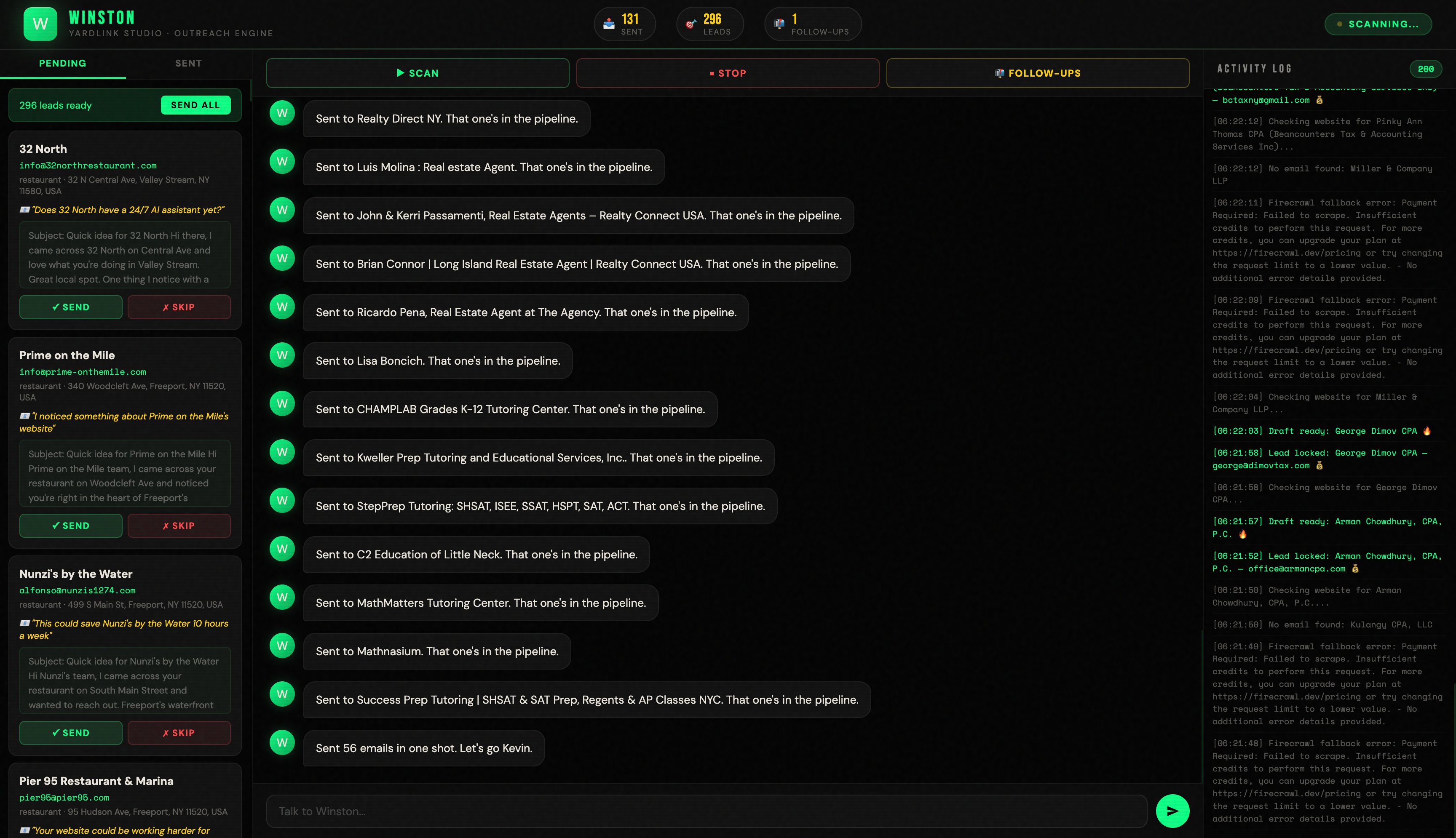Click 'Sent to Ricardo Pena' message bubble
1456x838 pixels.
526,312
